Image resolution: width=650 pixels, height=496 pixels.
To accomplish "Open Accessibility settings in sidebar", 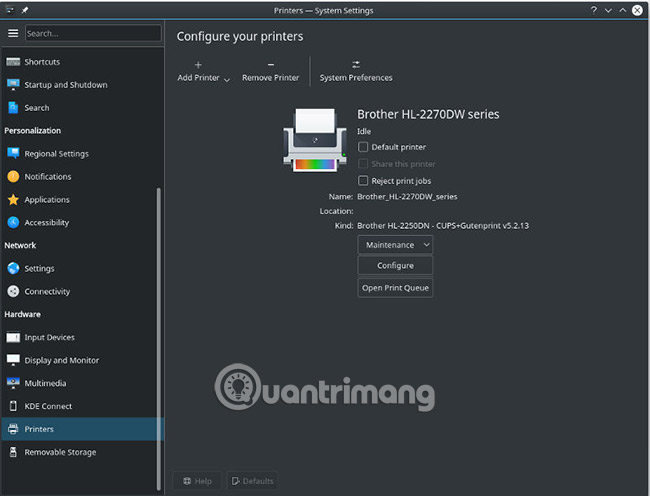I will (x=46, y=223).
